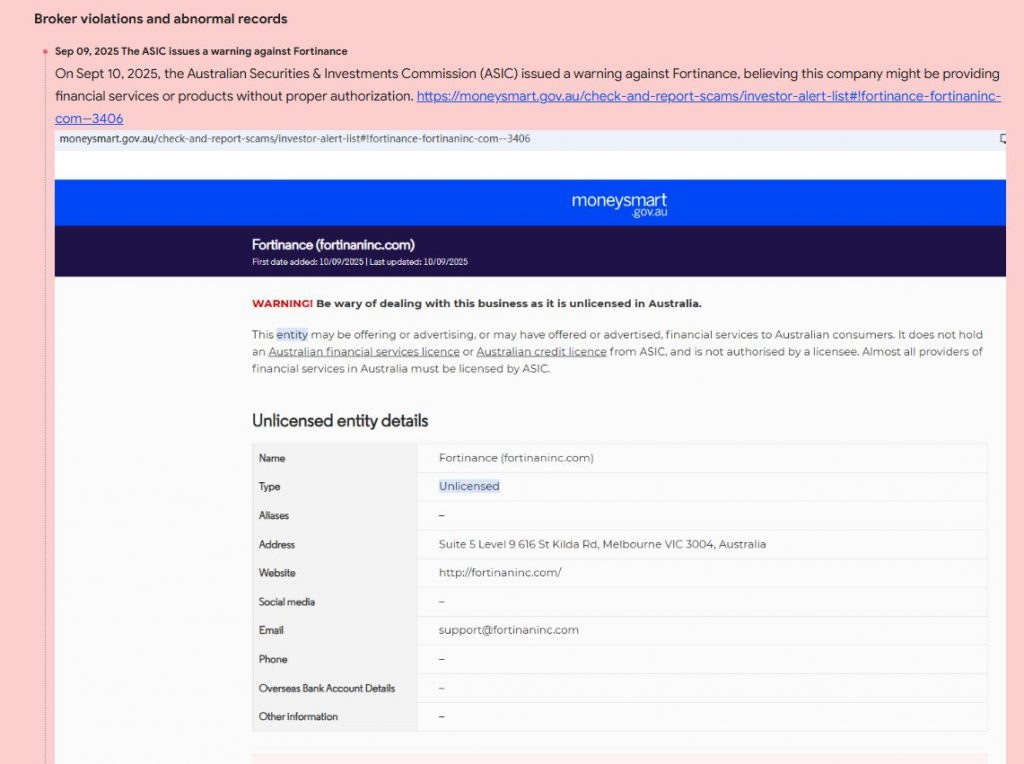The image size is (1024, 764).
Task: Click the Sep 09, 2025 ASIC warning title
Action: (x=201, y=51)
